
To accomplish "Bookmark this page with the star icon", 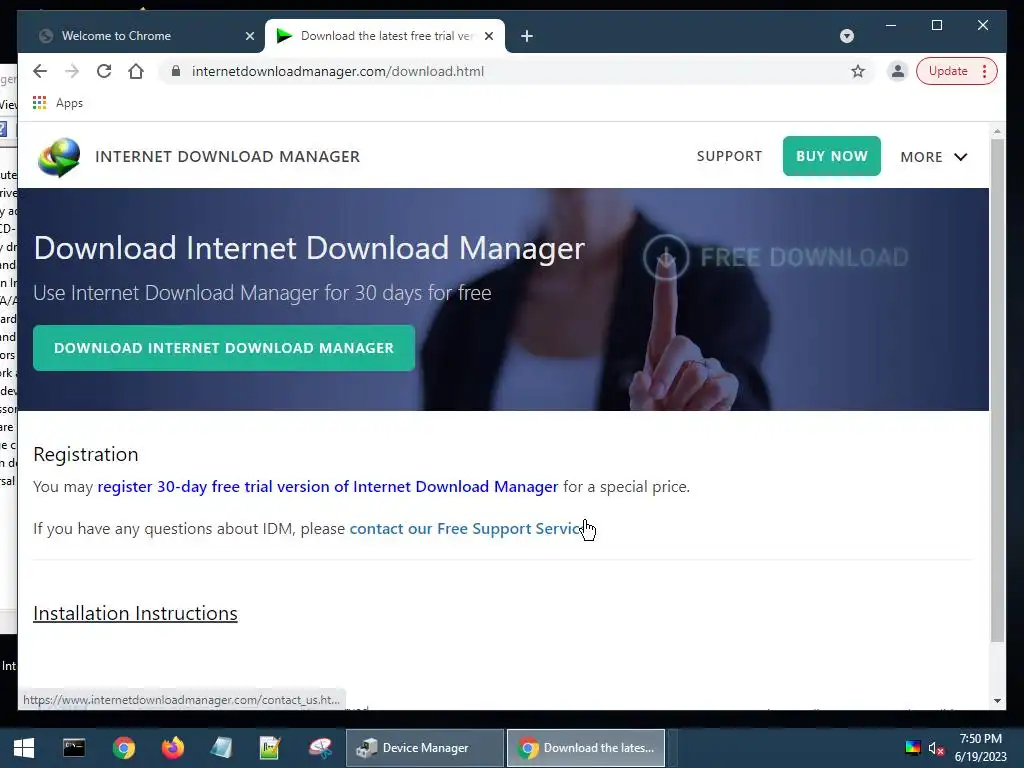I will pyautogui.click(x=858, y=71).
